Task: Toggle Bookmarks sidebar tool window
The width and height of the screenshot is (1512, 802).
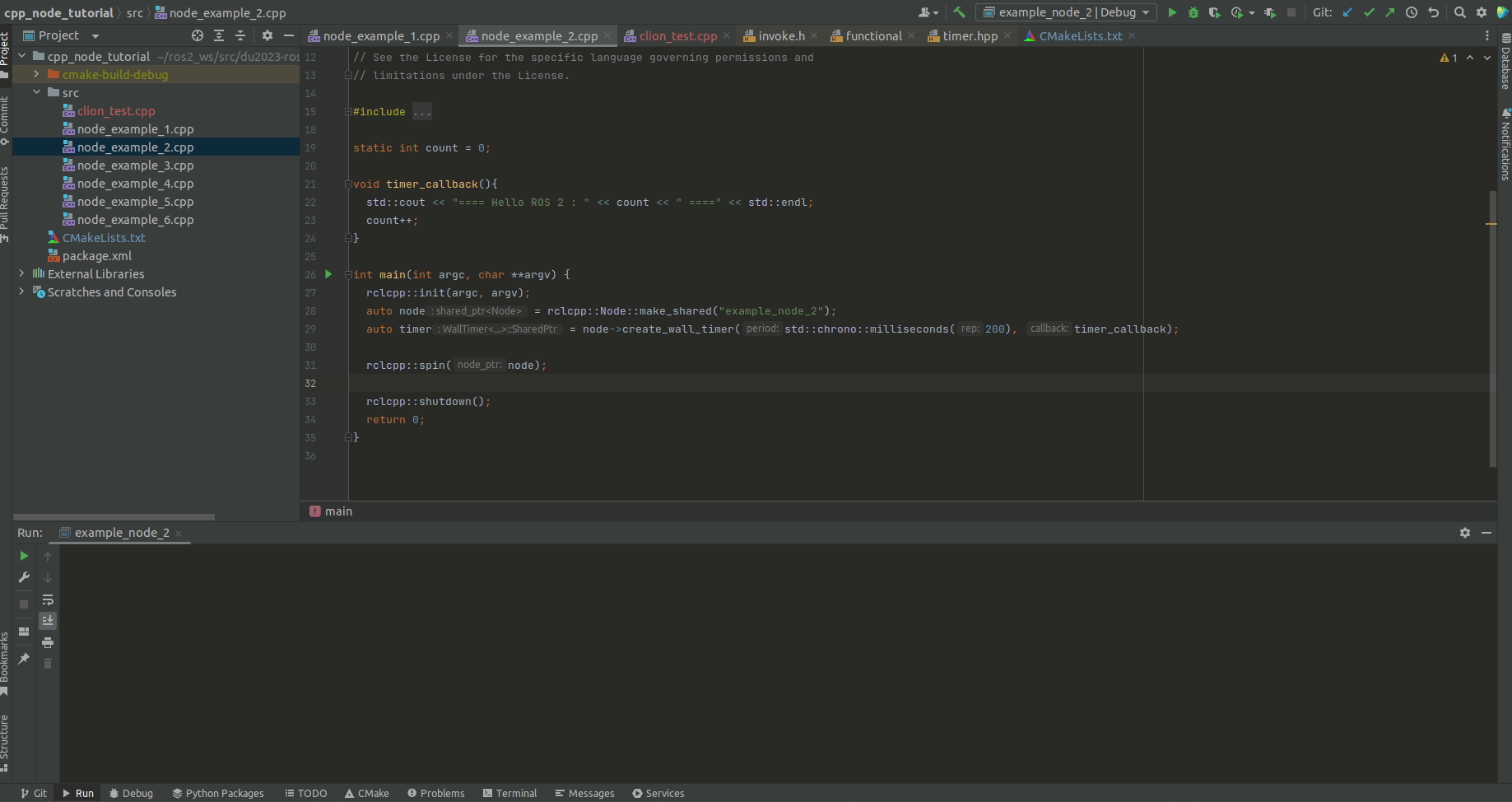Action: (5, 664)
